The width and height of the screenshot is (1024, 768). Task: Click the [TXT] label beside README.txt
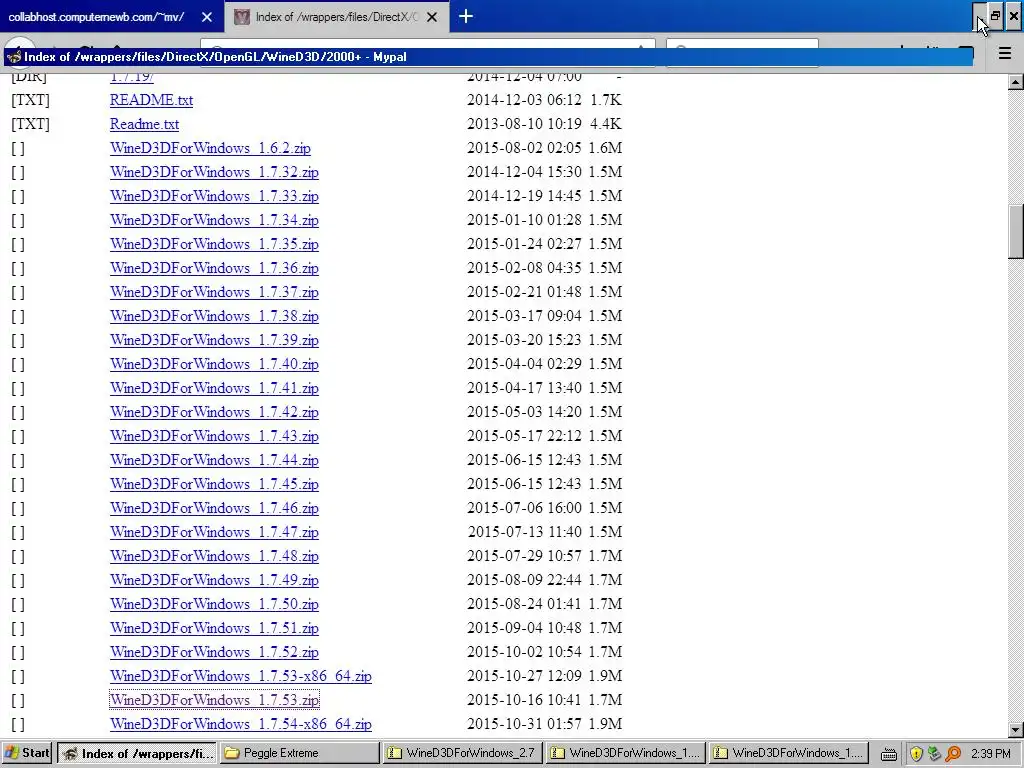tap(30, 100)
